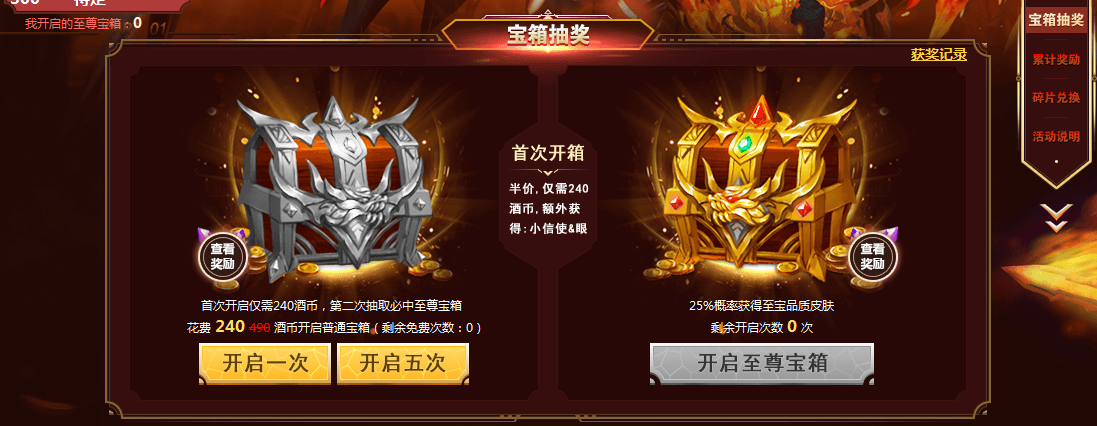Switch to 累计奖励 in side navigation

coord(1056,59)
